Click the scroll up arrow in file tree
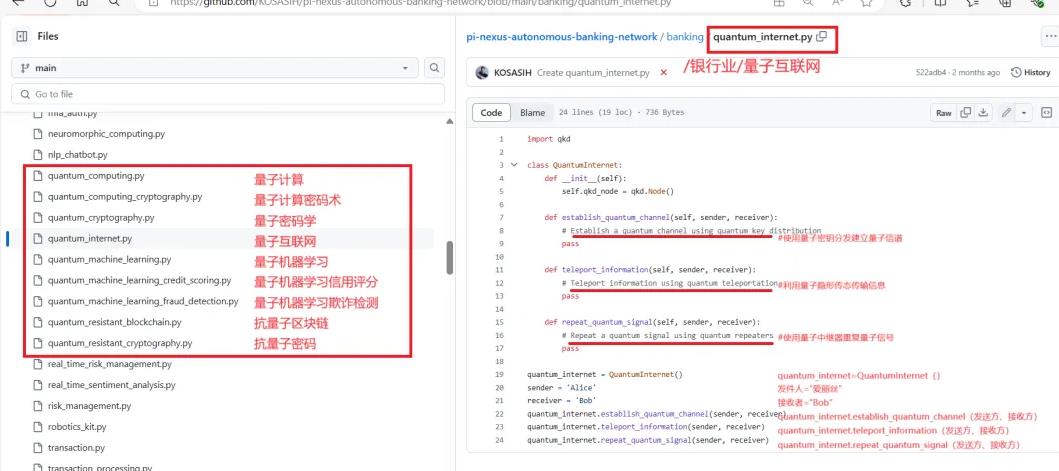This screenshot has width=1059, height=471. click(x=450, y=122)
